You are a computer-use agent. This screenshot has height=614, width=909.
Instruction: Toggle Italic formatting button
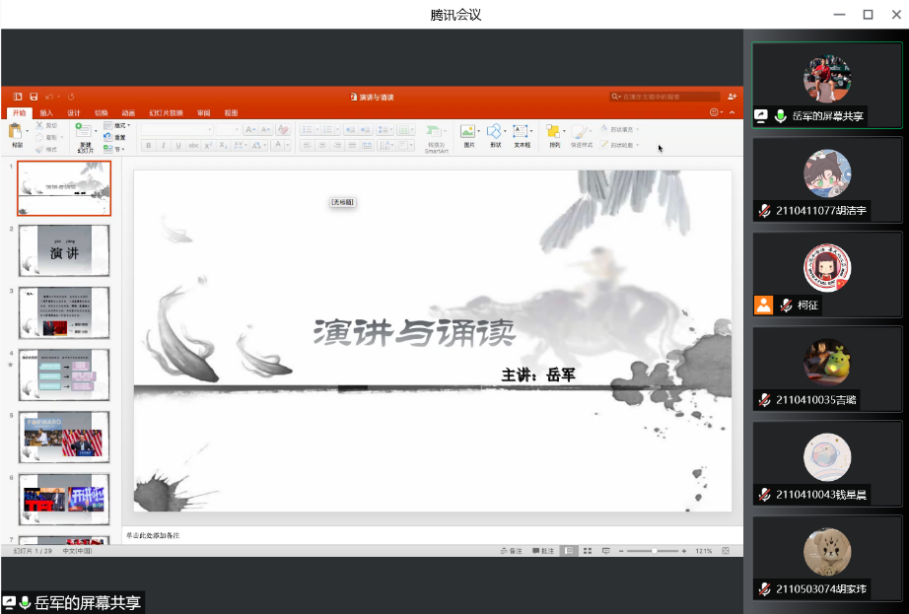point(163,145)
